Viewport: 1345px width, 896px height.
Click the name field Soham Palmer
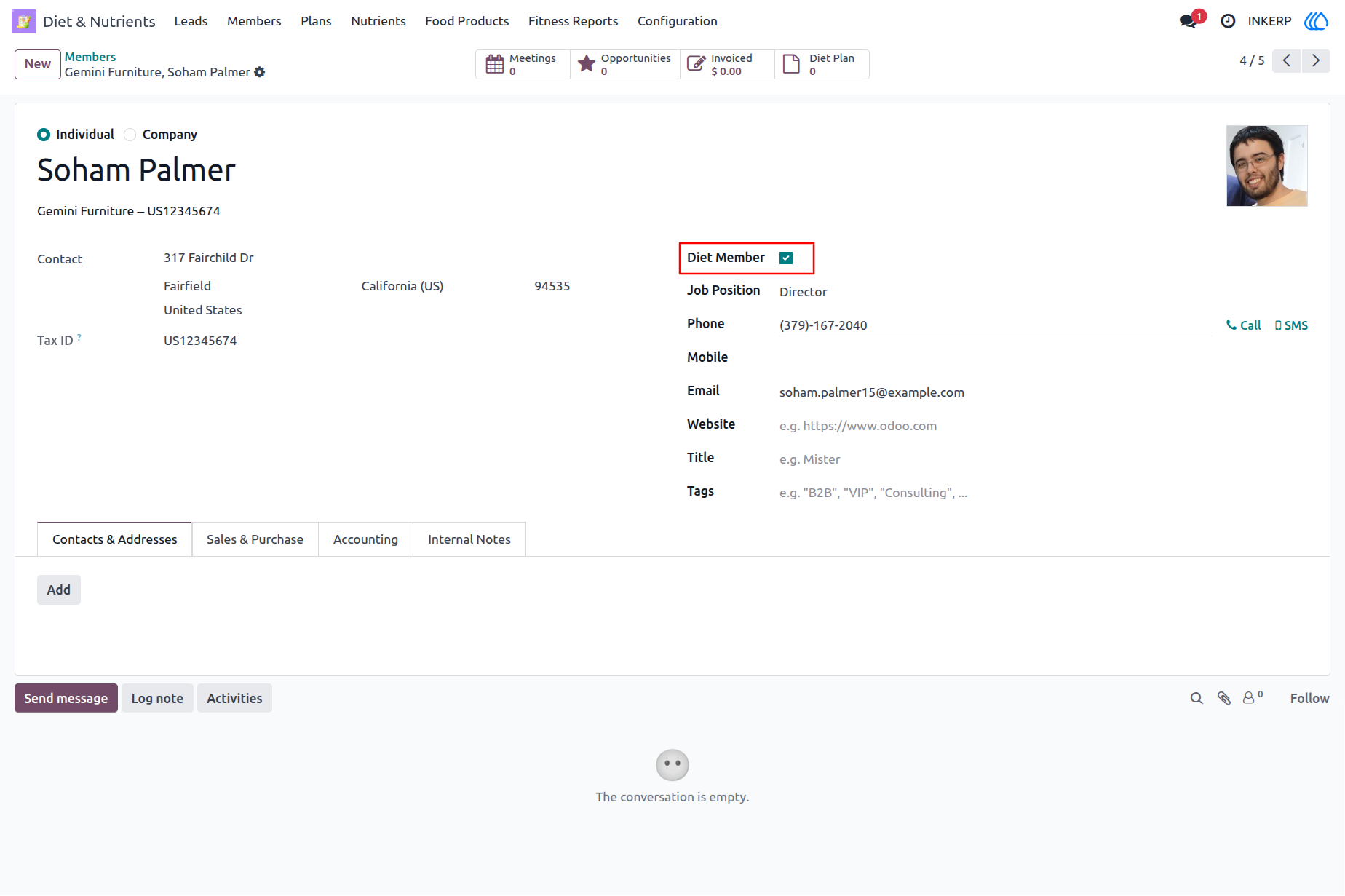tap(136, 170)
